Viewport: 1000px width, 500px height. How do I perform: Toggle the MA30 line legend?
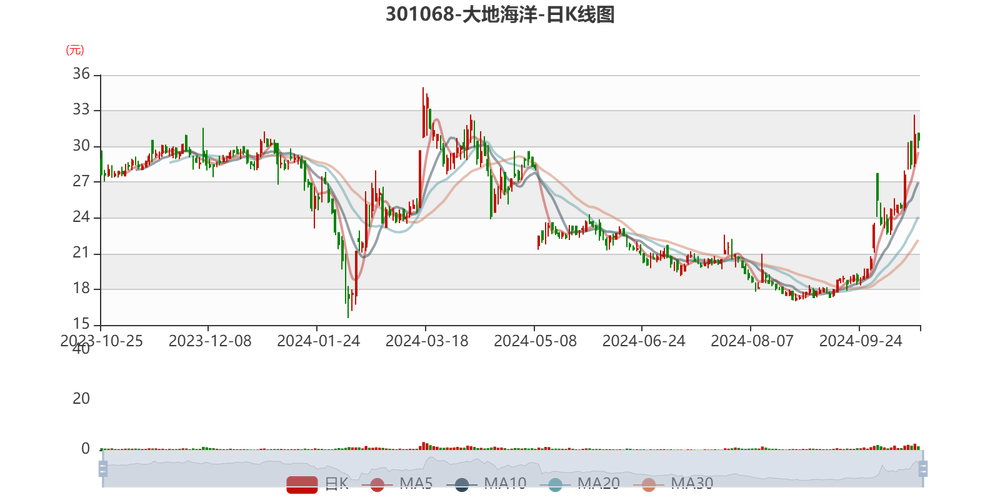[x=672, y=484]
